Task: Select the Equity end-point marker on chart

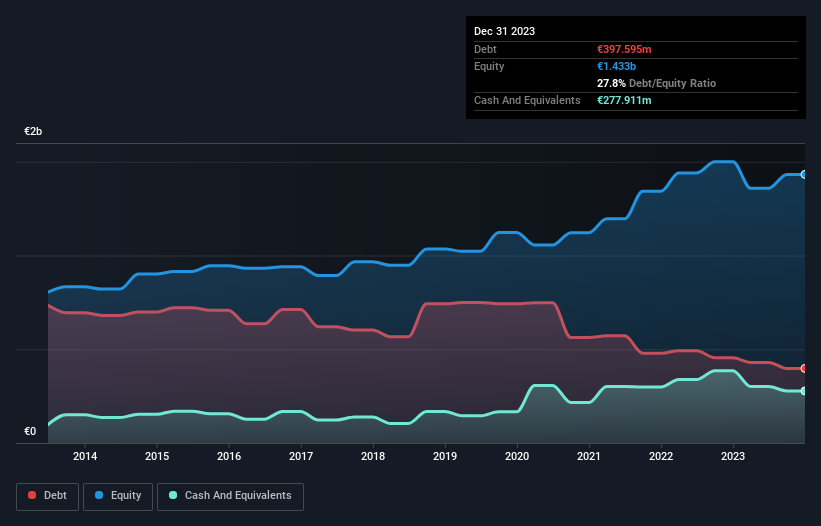Action: pyautogui.click(x=804, y=174)
